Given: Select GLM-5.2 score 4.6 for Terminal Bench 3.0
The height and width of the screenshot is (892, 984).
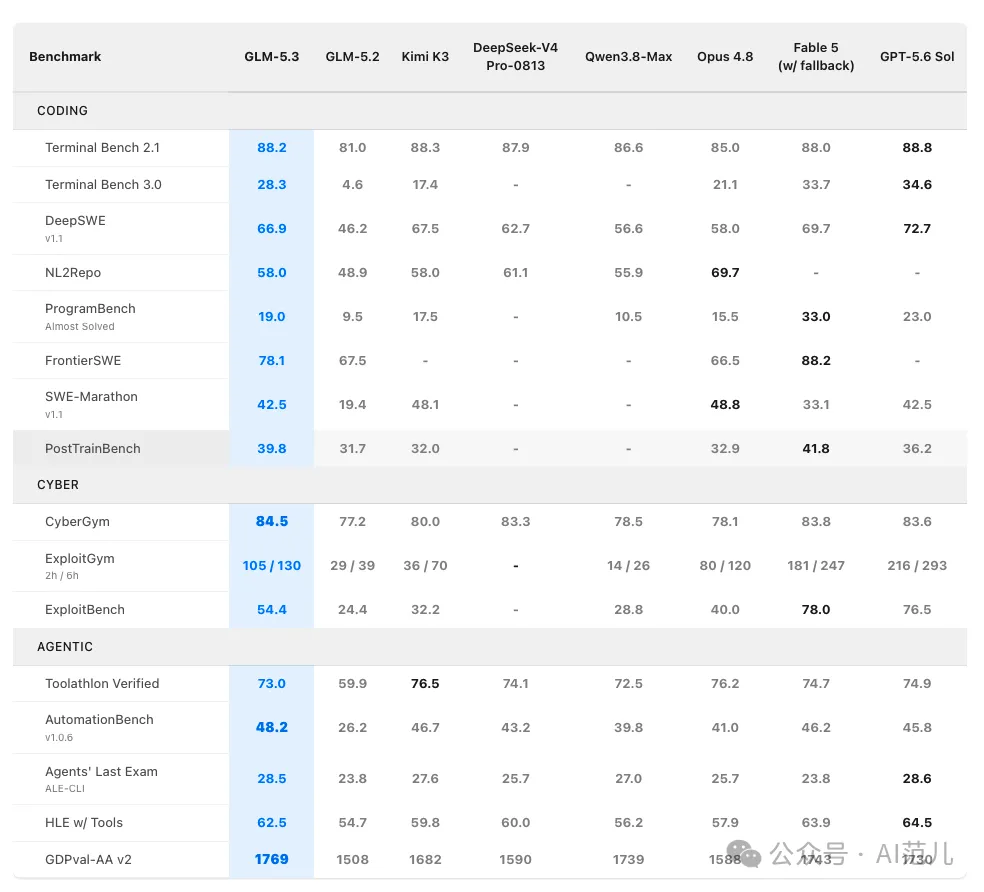Looking at the screenshot, I should coord(352,185).
